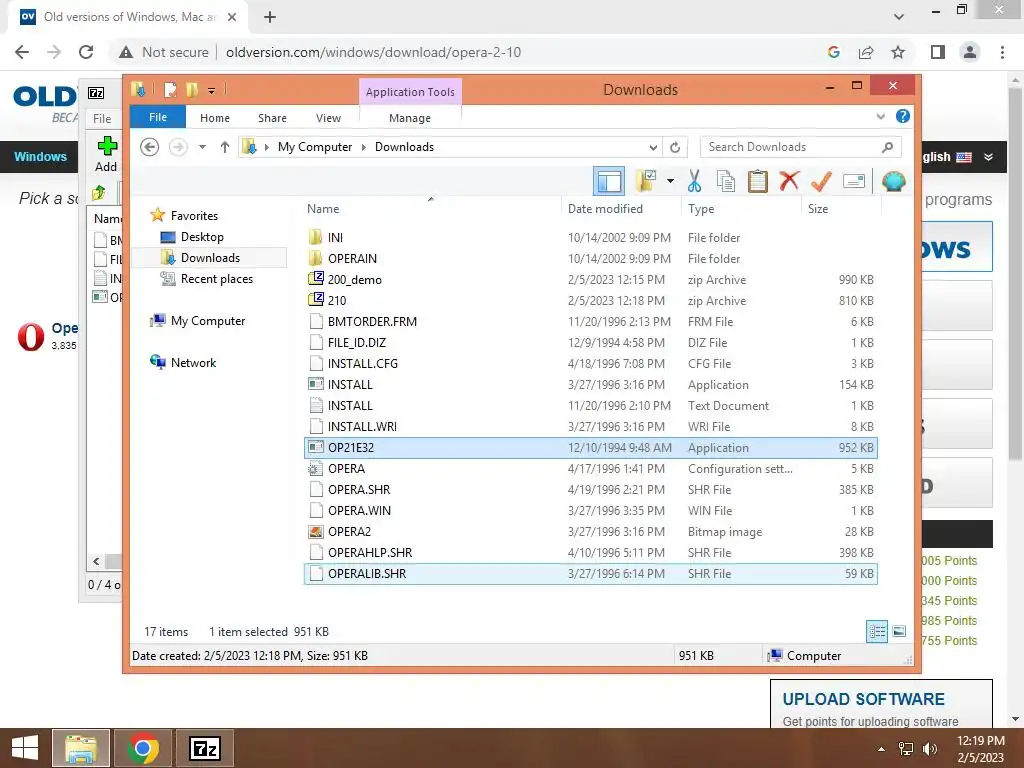The height and width of the screenshot is (768, 1024).
Task: Select Favorites in the navigation pane
Action: pyautogui.click(x=194, y=216)
